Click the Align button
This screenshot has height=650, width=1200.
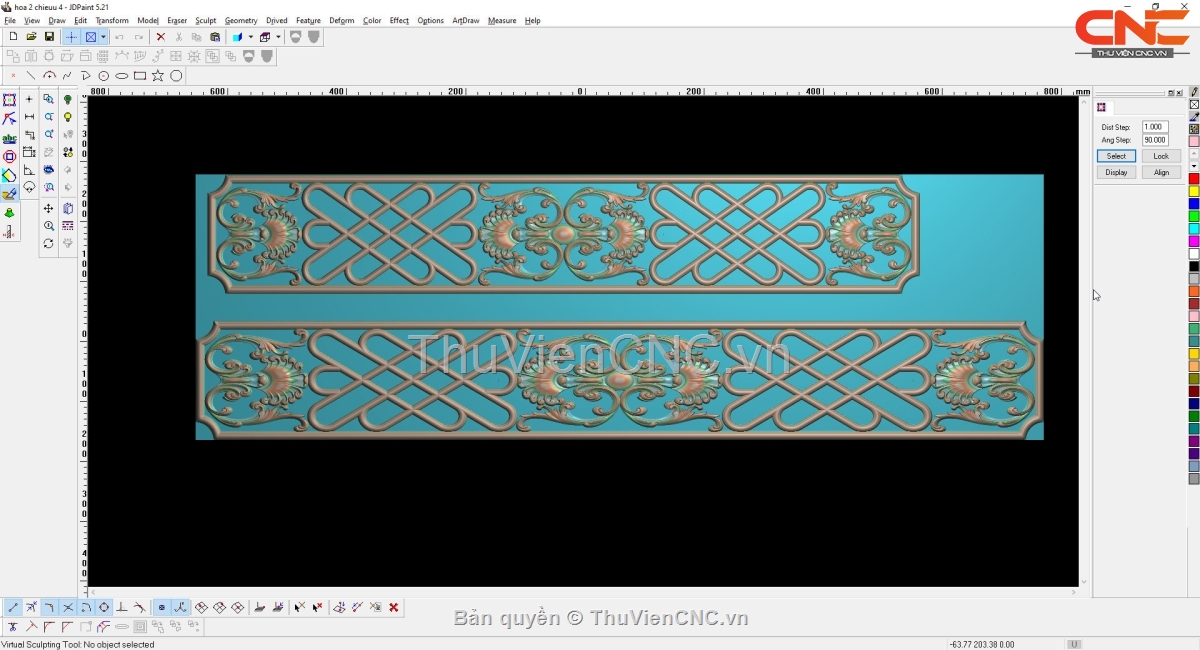click(x=1161, y=172)
